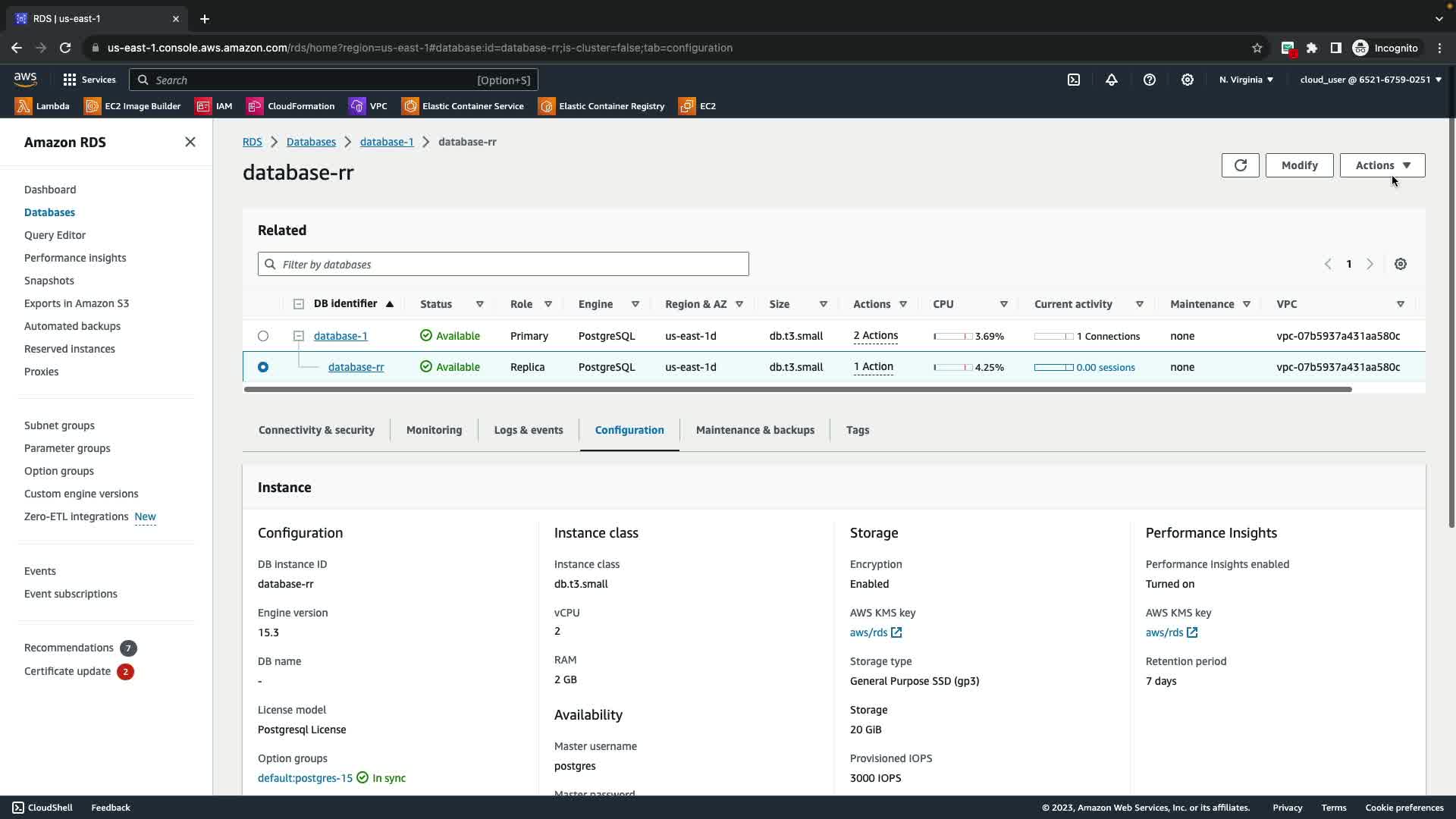Click the horizontal scrollbar under the Related table

coord(796,390)
